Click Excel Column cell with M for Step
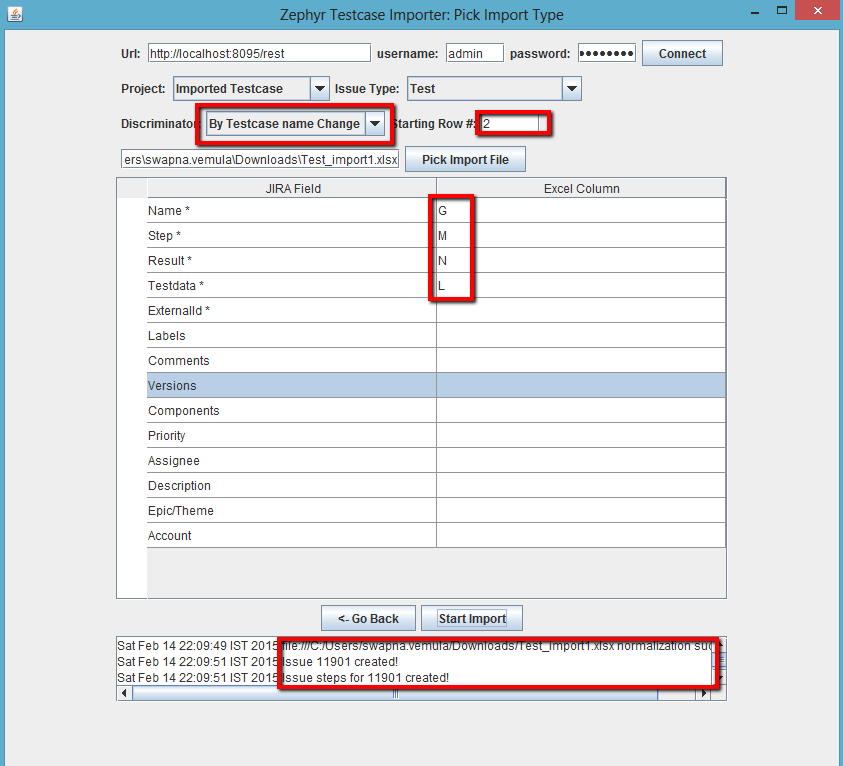 581,235
